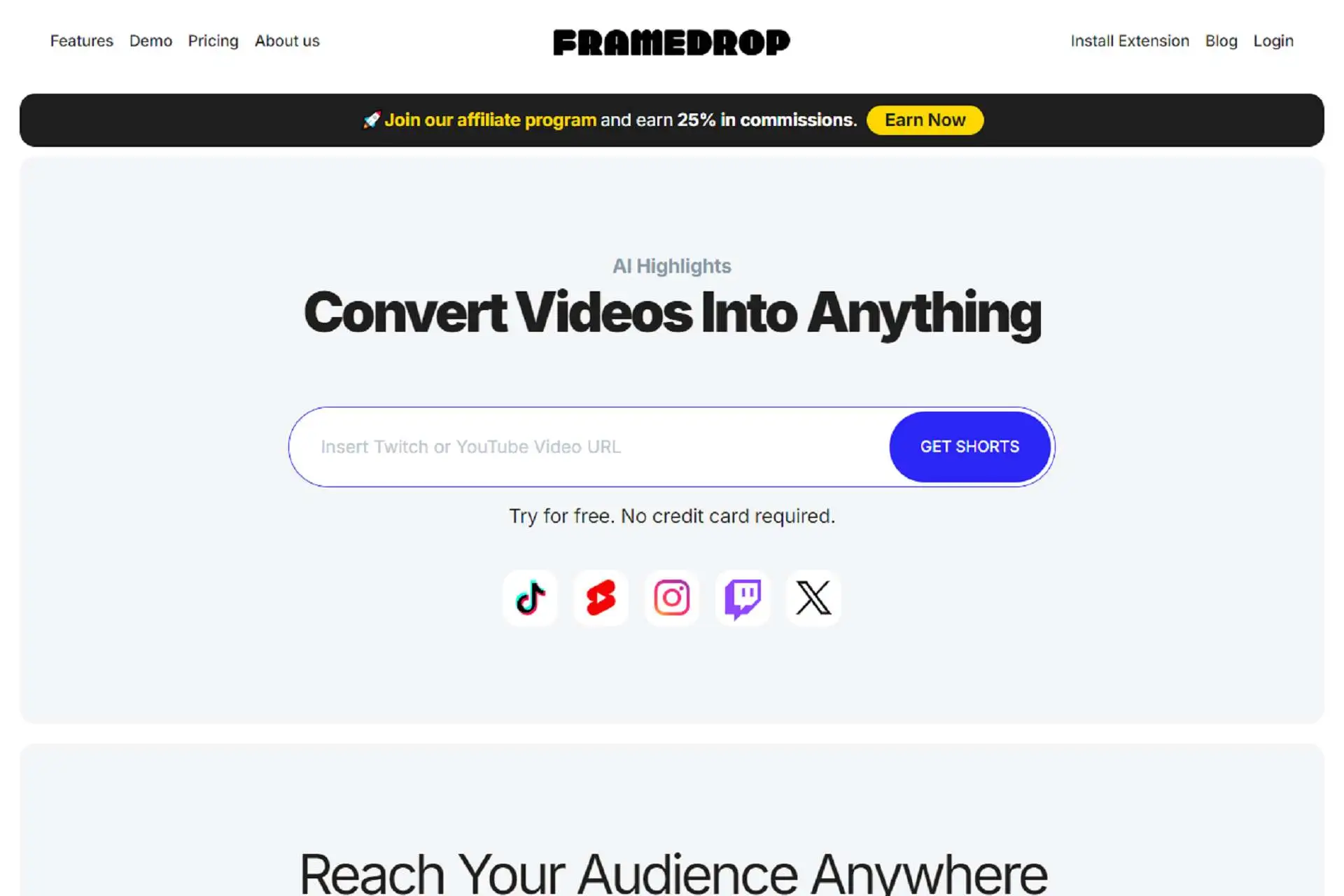The image size is (1344, 896).
Task: Click the YouTube Shorts icon
Action: point(601,597)
